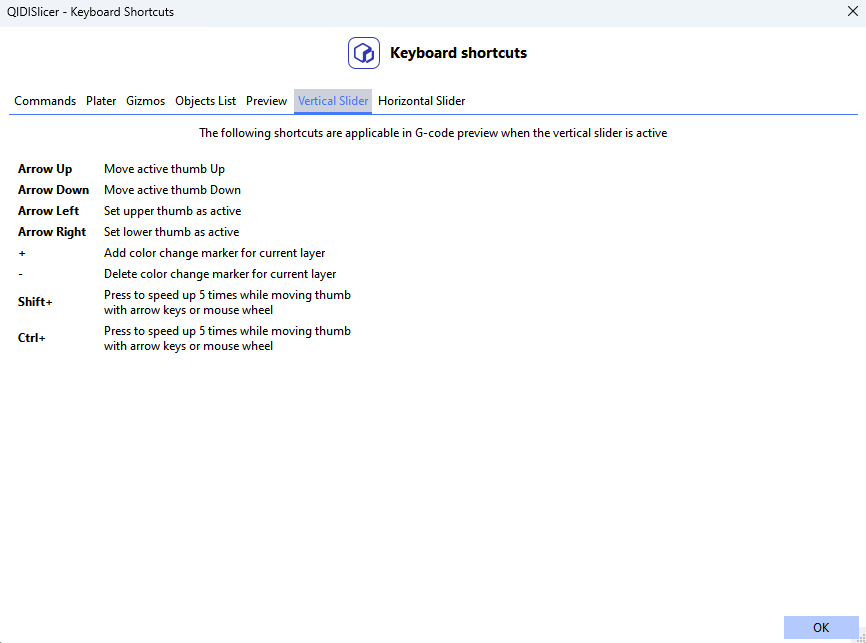866x643 pixels.
Task: Click the Arrow Up shortcut label
Action: pos(45,169)
